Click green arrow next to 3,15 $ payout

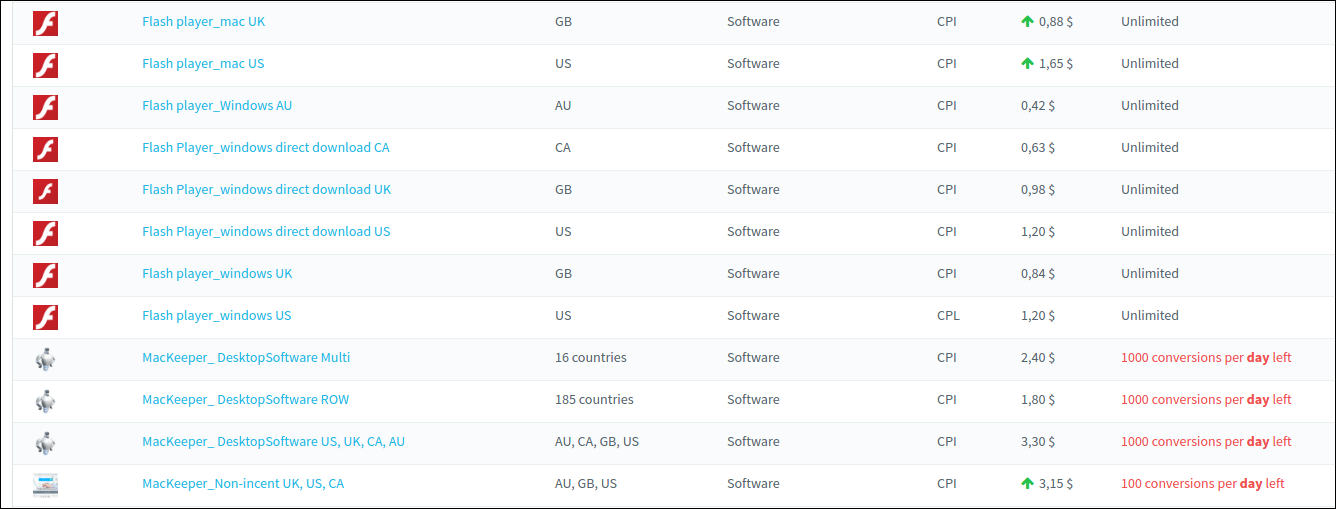[1027, 483]
